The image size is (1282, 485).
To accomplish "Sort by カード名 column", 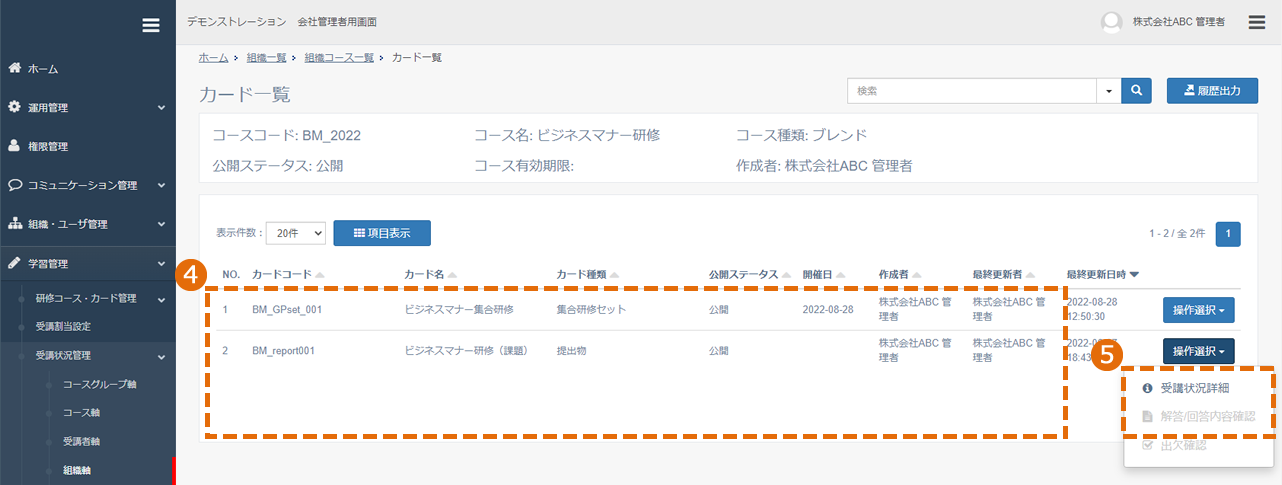I will (430, 274).
